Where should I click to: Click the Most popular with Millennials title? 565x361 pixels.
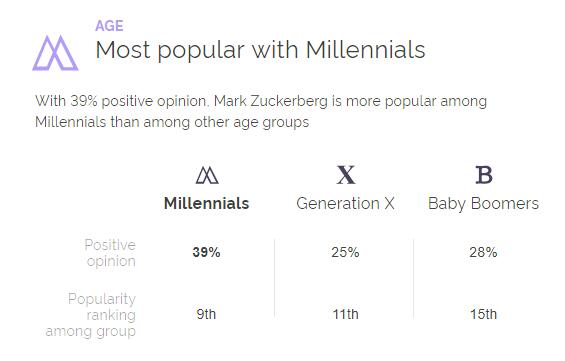[260, 50]
